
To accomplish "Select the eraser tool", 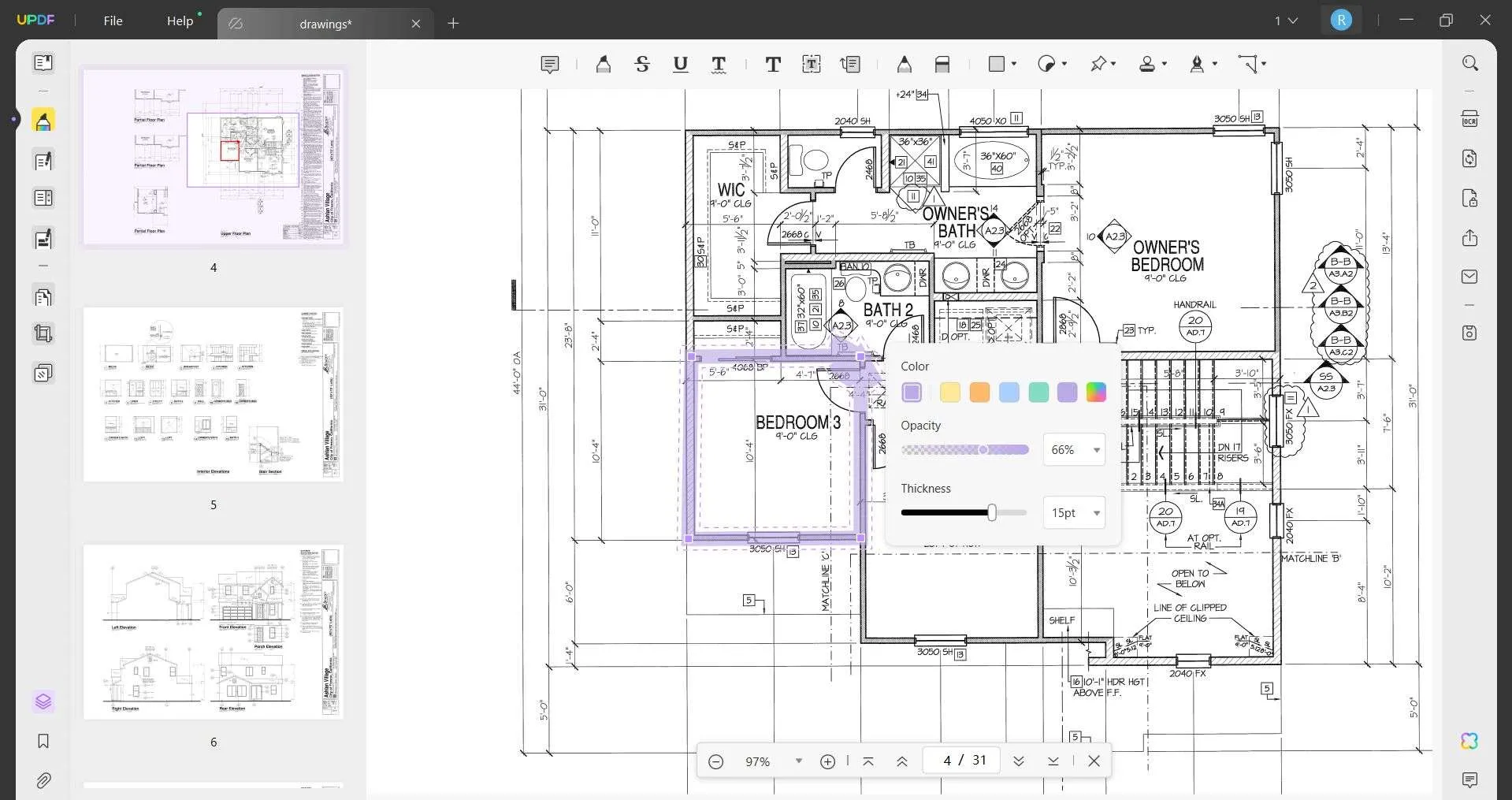I will pyautogui.click(x=942, y=65).
